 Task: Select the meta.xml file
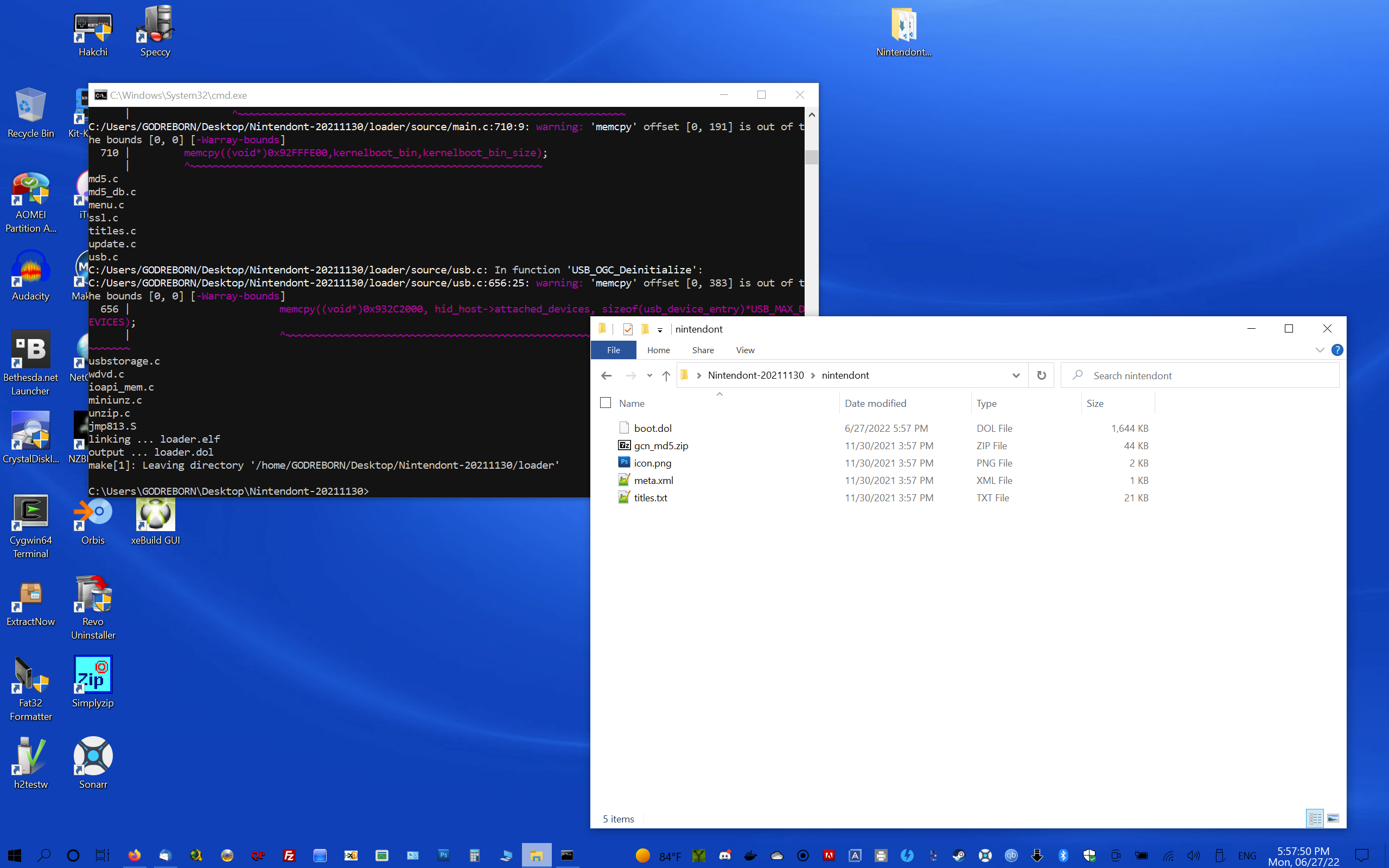(x=654, y=481)
